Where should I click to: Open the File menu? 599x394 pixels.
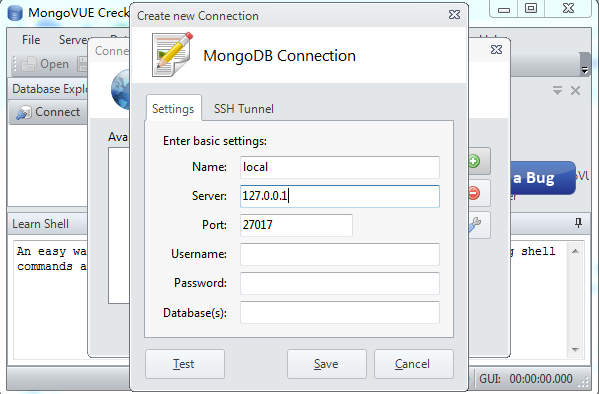[31, 40]
